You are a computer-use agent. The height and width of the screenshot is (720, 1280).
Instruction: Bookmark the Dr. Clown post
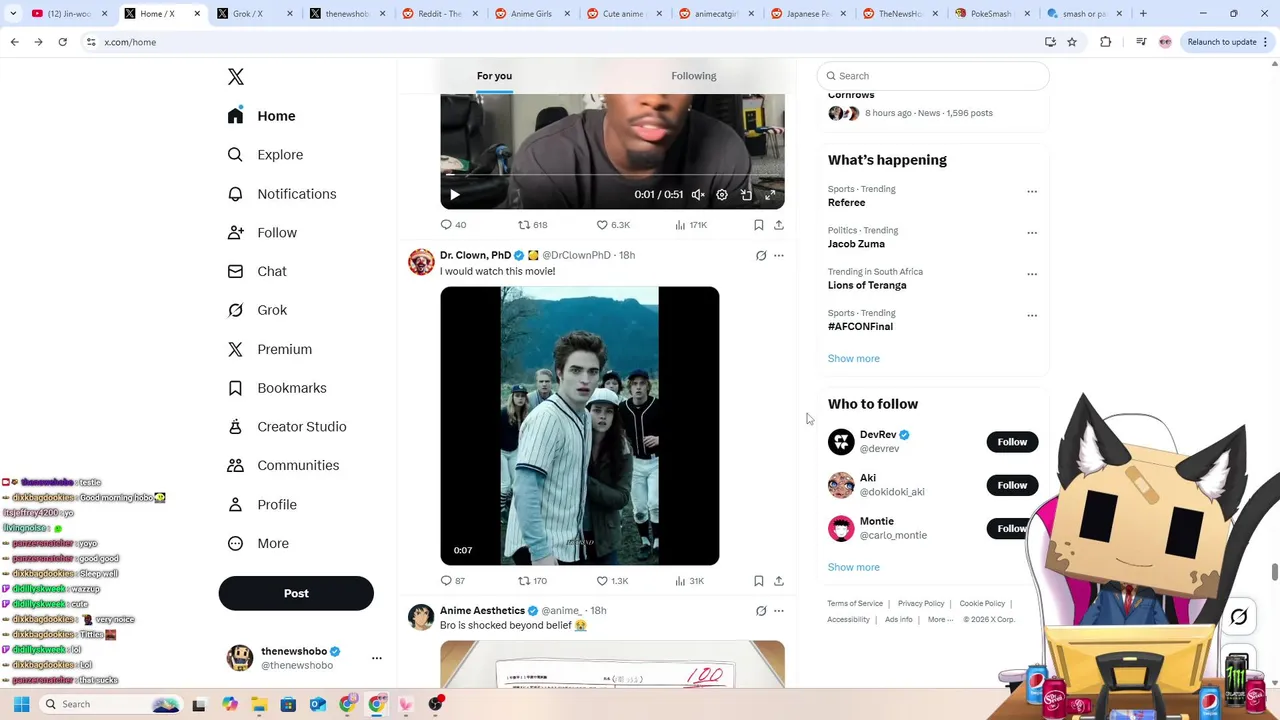759,581
